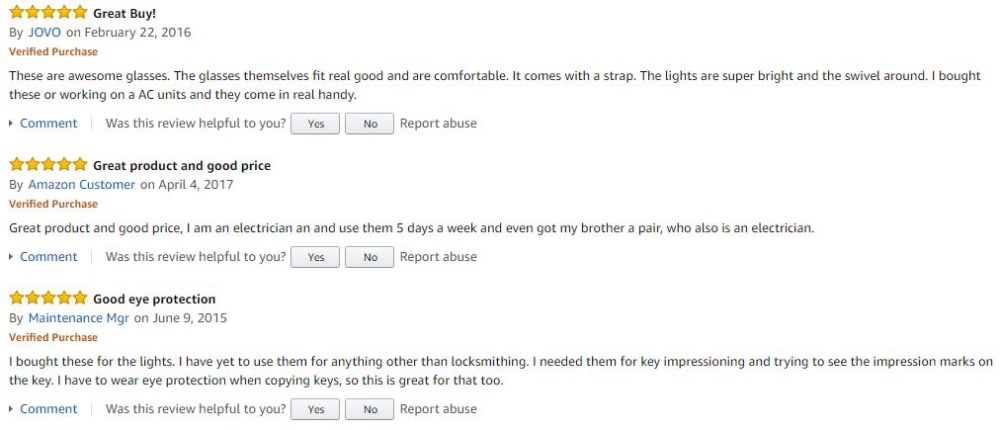The width and height of the screenshot is (1000, 430).
Task: Report abuse on Good eye protection review
Action: [x=438, y=408]
